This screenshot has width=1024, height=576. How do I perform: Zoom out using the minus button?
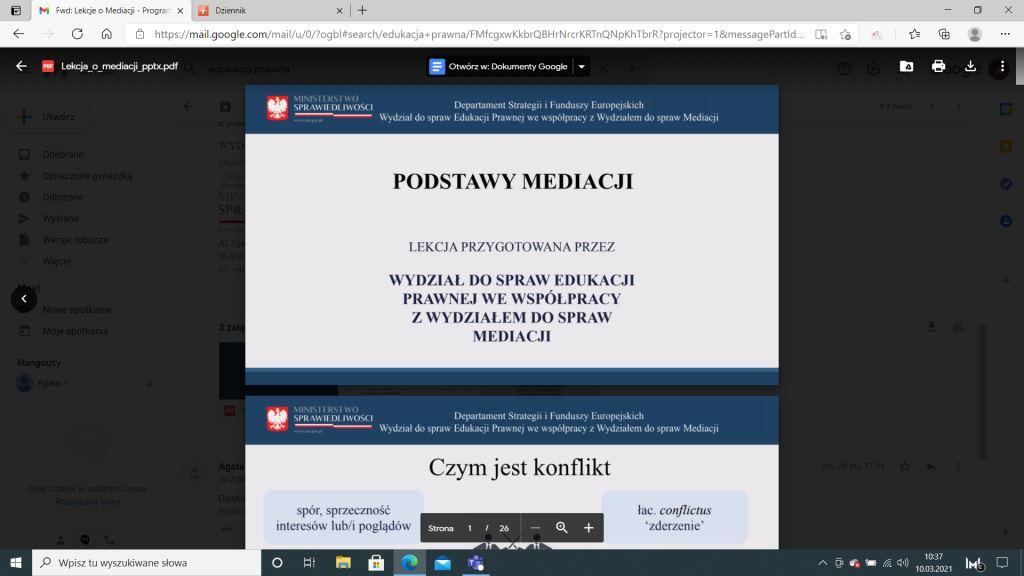(x=535, y=528)
